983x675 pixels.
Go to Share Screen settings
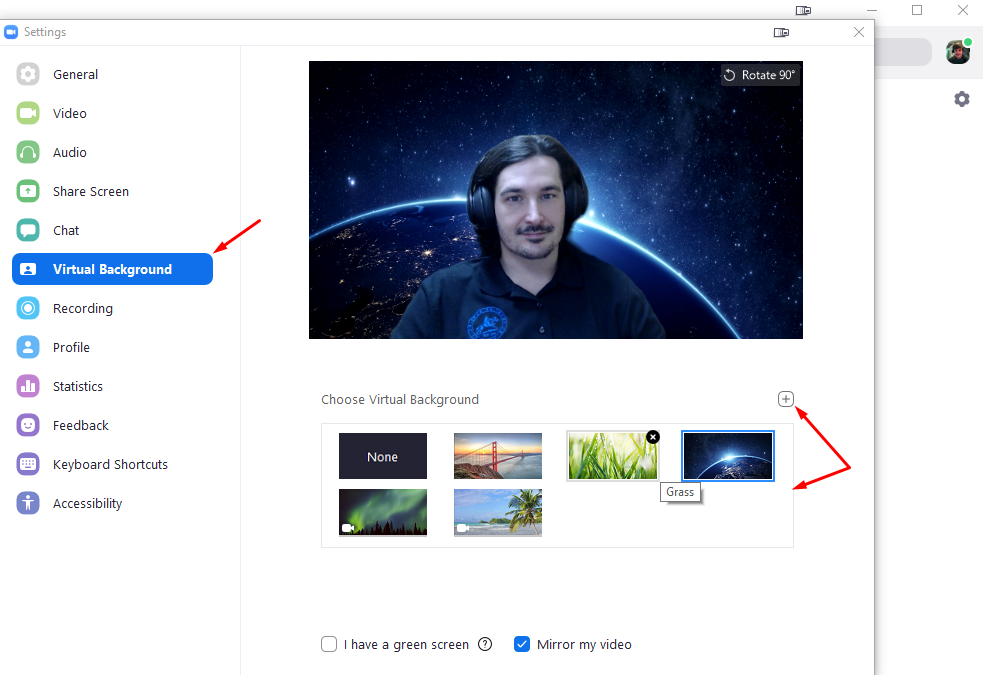point(90,191)
